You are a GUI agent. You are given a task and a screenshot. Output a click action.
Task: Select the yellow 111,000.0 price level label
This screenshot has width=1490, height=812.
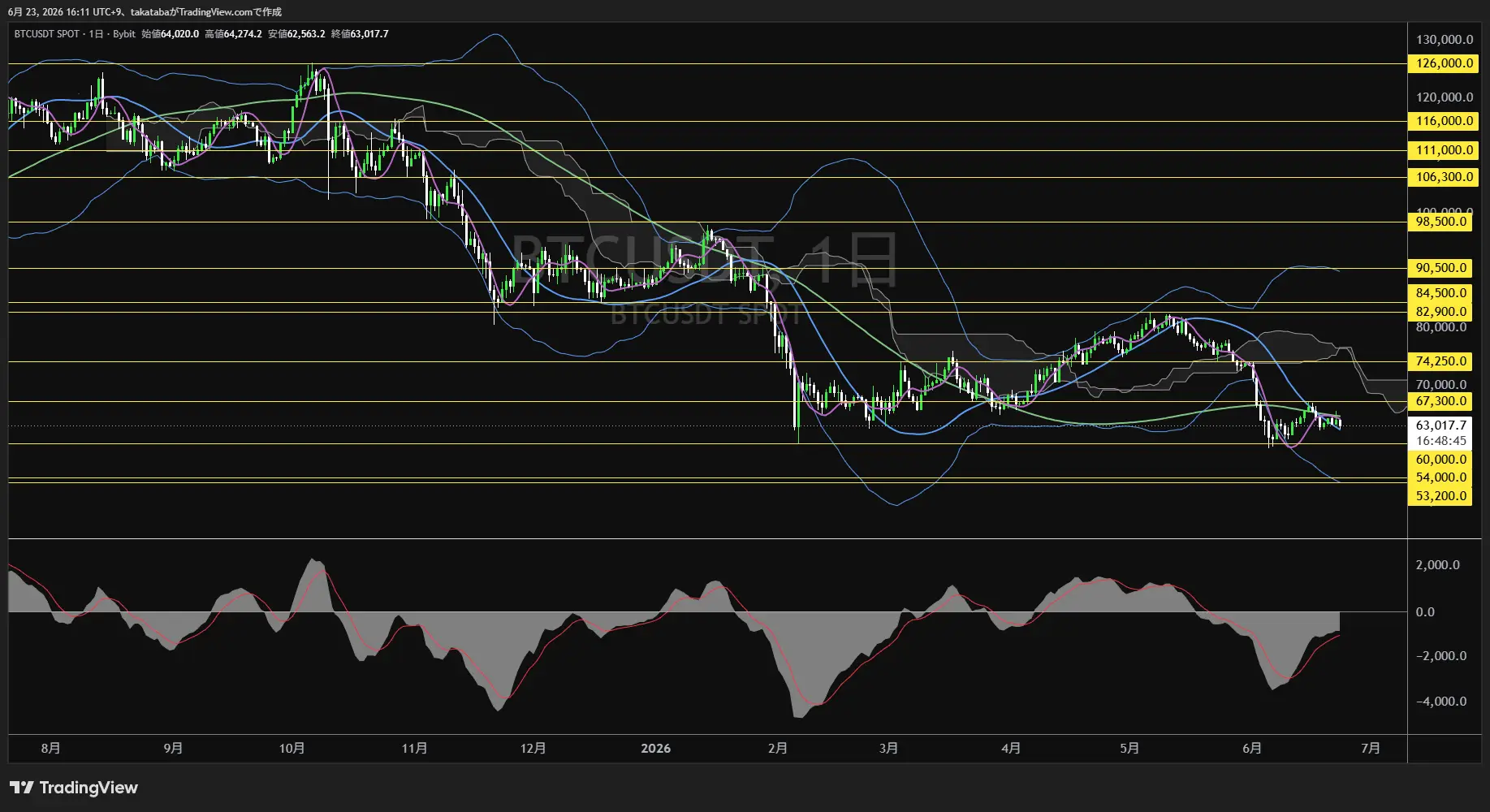coord(1444,150)
